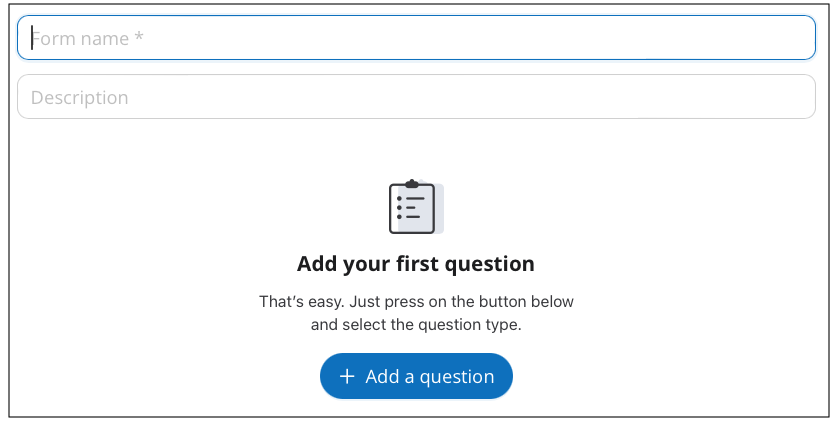Focus the Description text field
The width and height of the screenshot is (833, 424).
416,97
